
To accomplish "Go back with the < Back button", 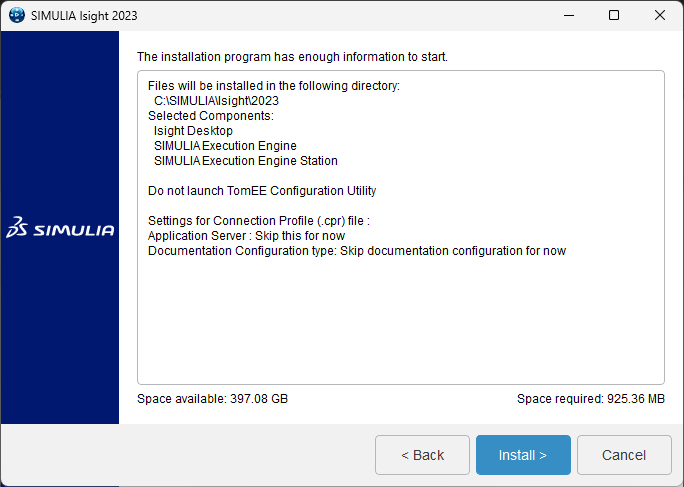I will (x=422, y=455).
